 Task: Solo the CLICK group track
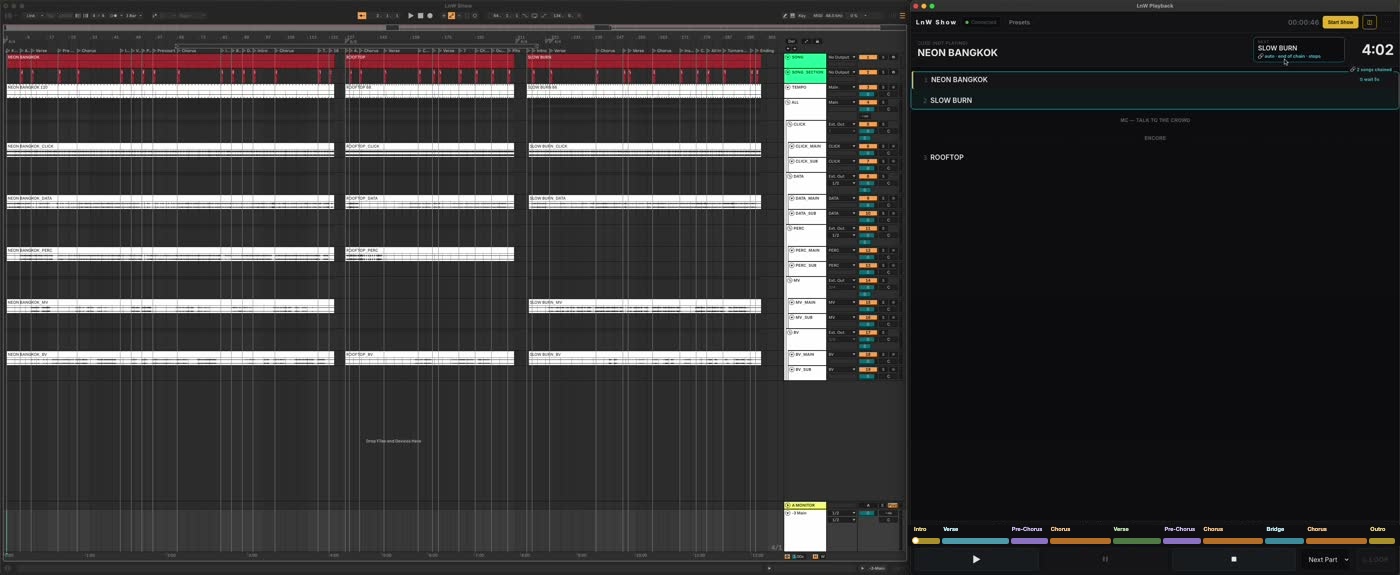click(x=883, y=124)
